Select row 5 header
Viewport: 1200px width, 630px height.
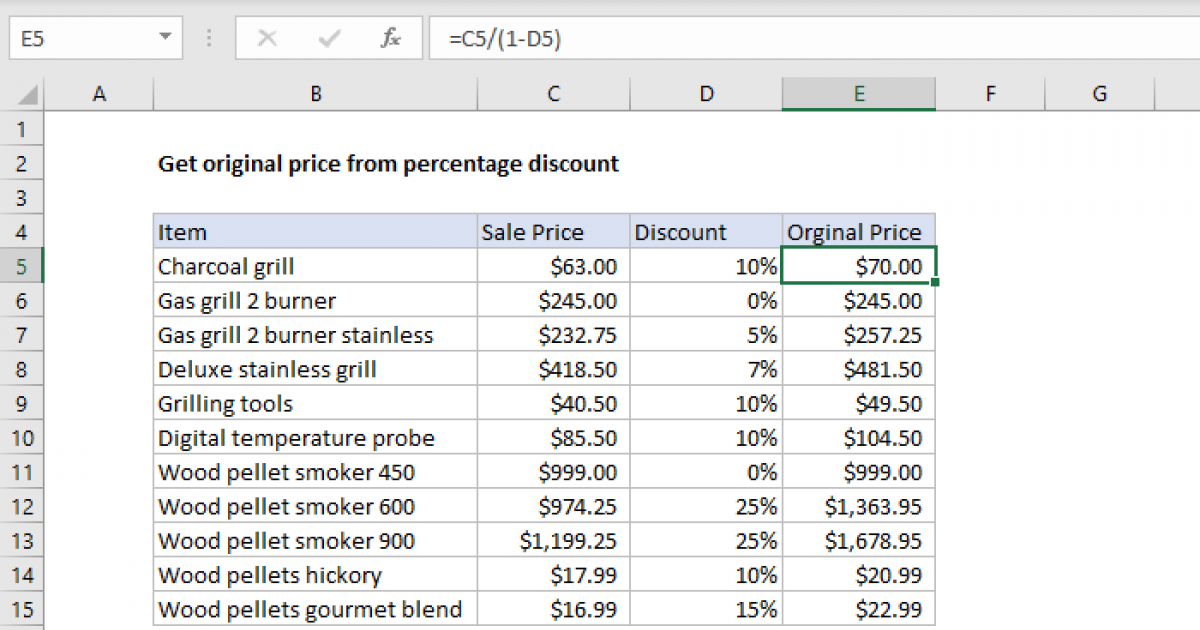[23, 267]
